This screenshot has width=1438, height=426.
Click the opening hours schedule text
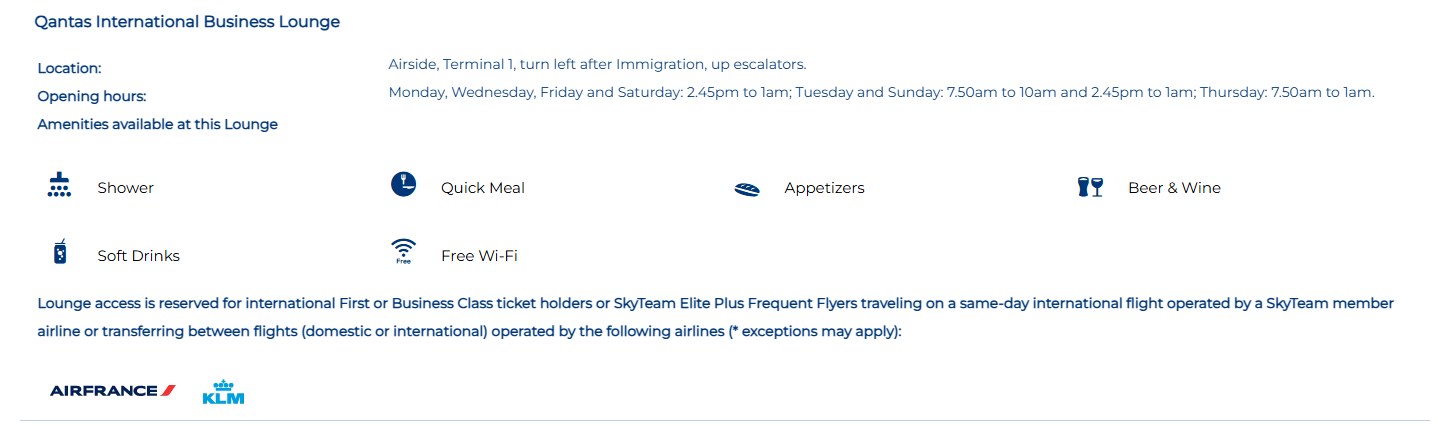point(881,92)
